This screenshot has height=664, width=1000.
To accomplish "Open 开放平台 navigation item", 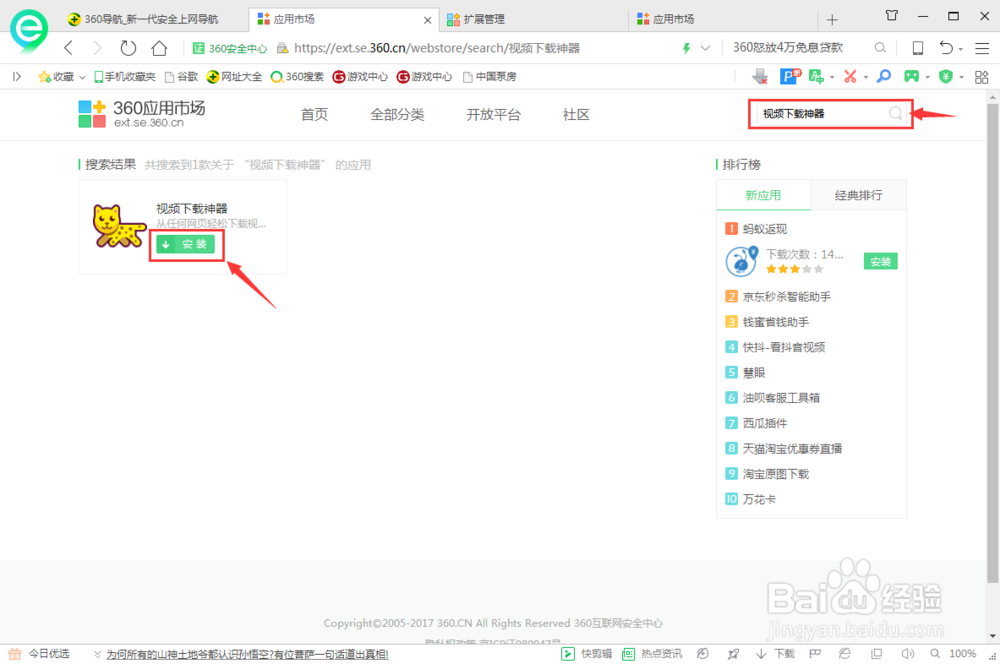I will pos(494,115).
